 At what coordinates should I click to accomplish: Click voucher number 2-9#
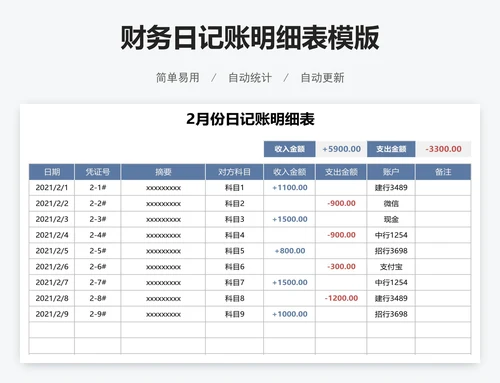(x=98, y=314)
